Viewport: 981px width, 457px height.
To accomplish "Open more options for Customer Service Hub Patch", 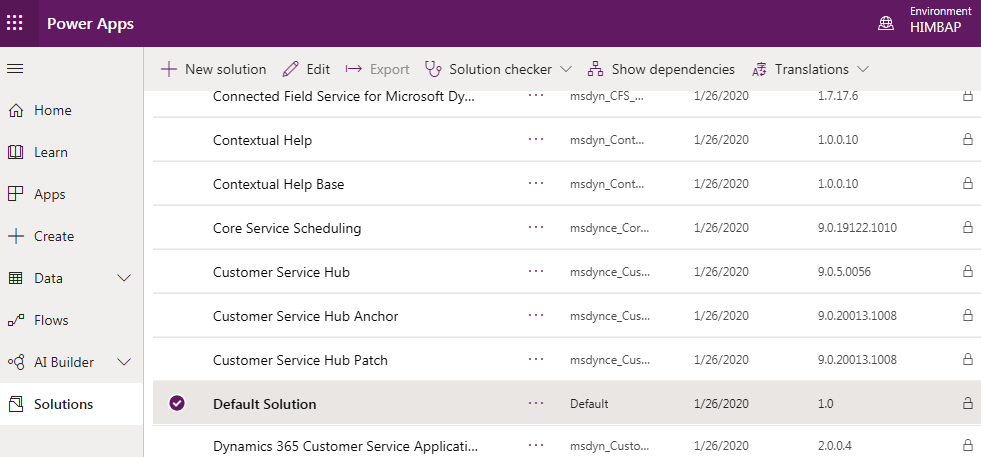I will 536,359.
